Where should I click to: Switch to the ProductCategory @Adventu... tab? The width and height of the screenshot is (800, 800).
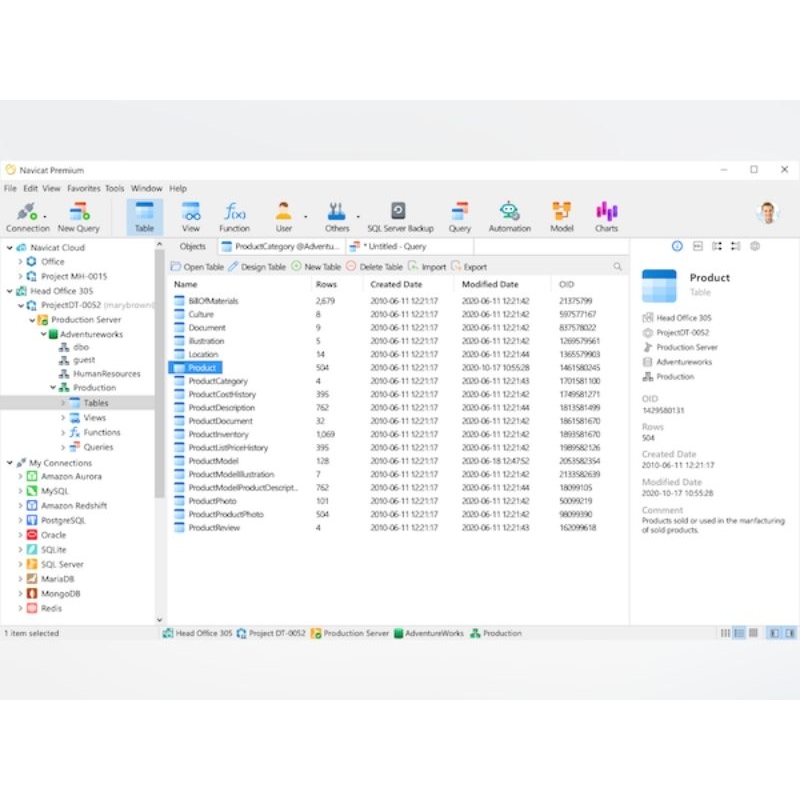click(x=282, y=246)
